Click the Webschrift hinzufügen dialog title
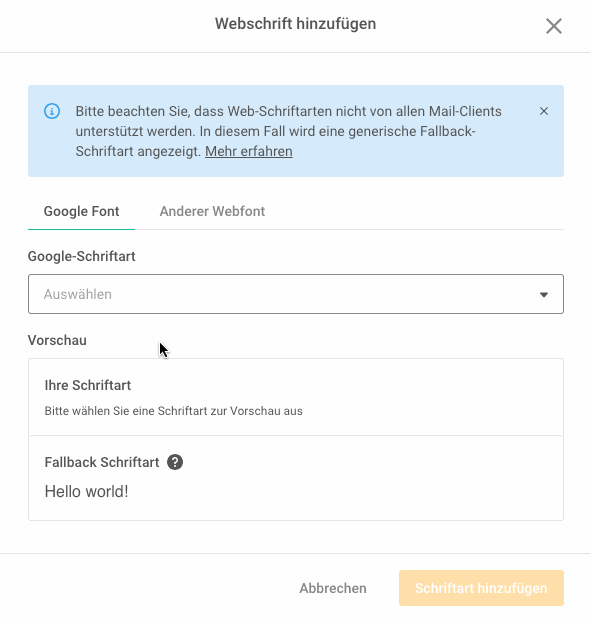This screenshot has height=619, width=590. pyautogui.click(x=295, y=24)
